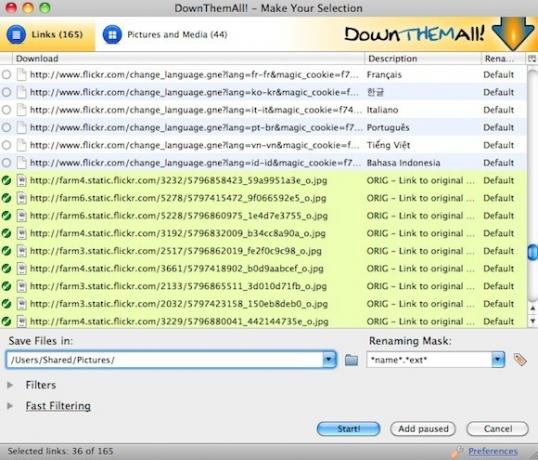Open the Renaming Mask dropdown
The height and width of the screenshot is (460, 538).
[x=498, y=359]
